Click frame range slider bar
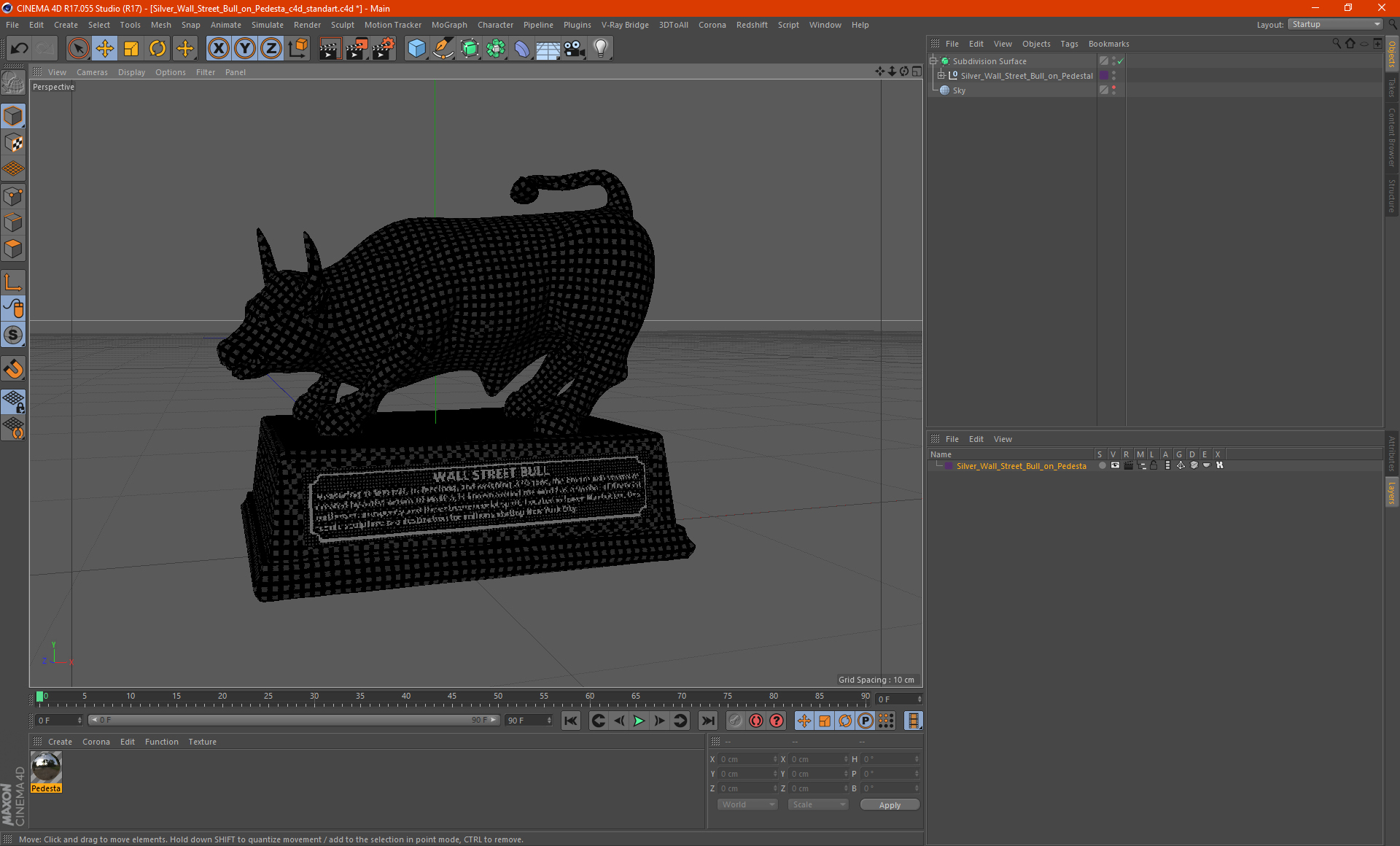 pyautogui.click(x=294, y=720)
